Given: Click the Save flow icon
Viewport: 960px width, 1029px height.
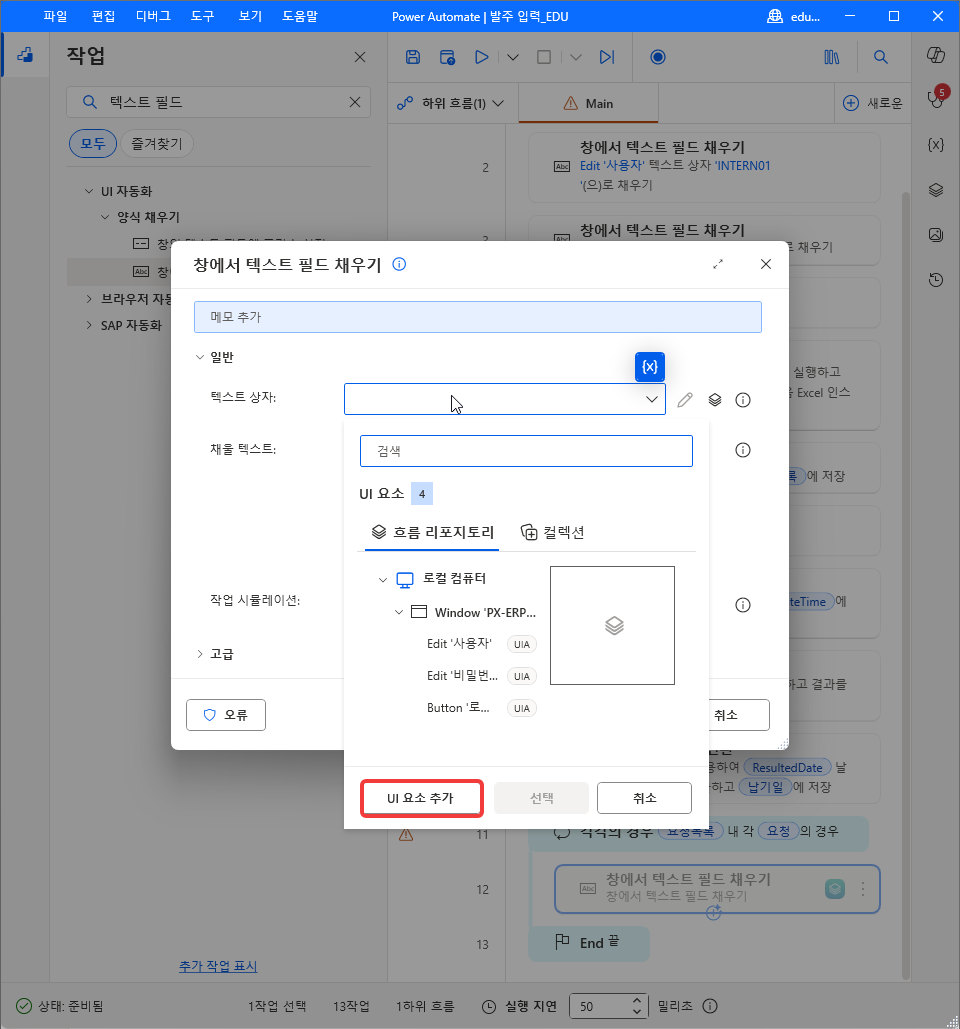Looking at the screenshot, I should (413, 57).
